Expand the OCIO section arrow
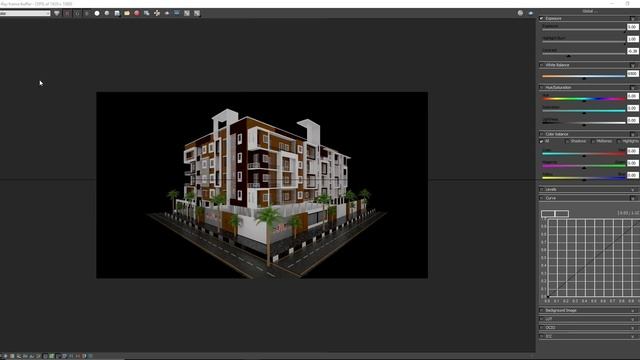The width and height of the screenshot is (640, 360). point(633,328)
